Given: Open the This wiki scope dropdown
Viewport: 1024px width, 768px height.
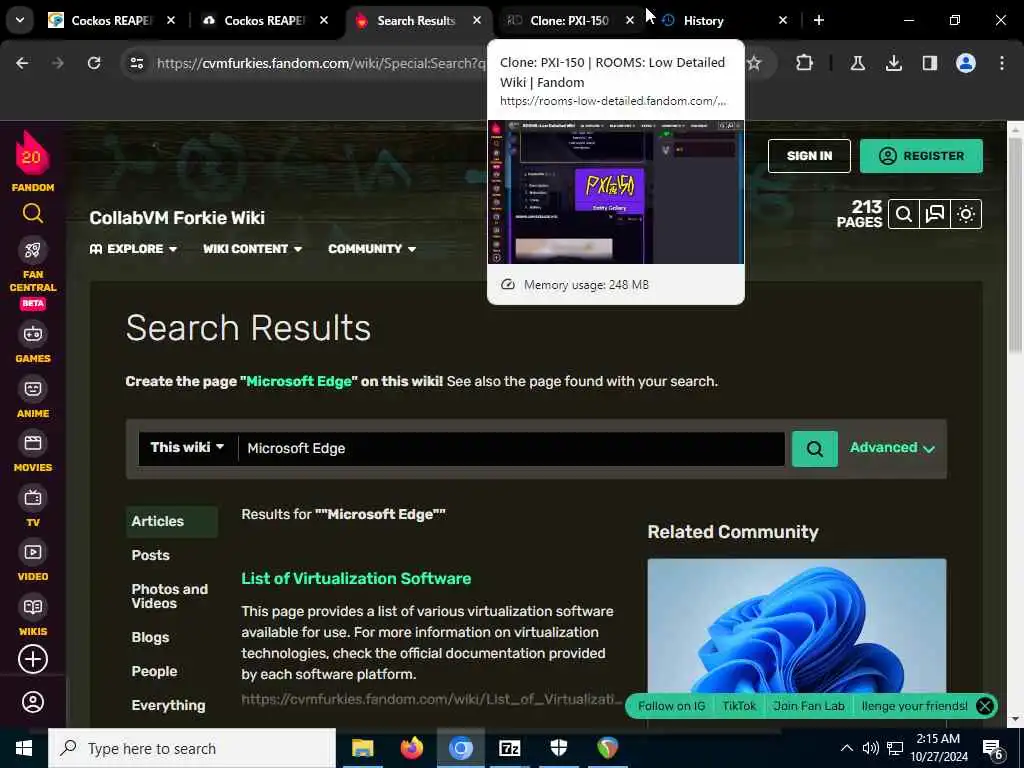Looking at the screenshot, I should [187, 447].
